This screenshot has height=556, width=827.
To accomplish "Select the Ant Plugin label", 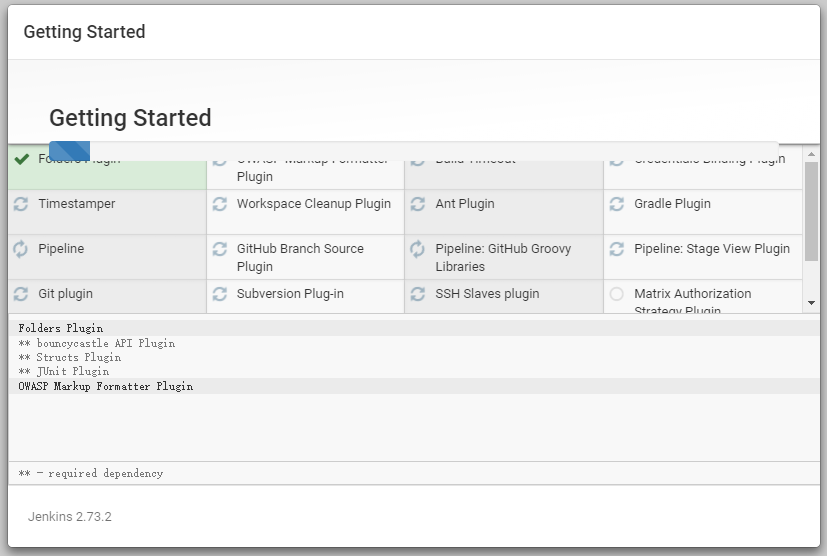I will point(465,204).
